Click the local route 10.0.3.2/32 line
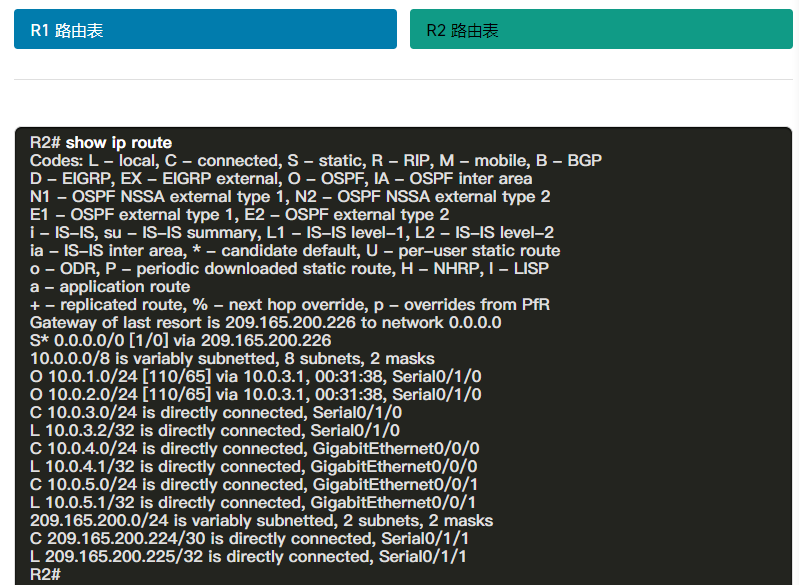This screenshot has width=799, height=585. 216,431
